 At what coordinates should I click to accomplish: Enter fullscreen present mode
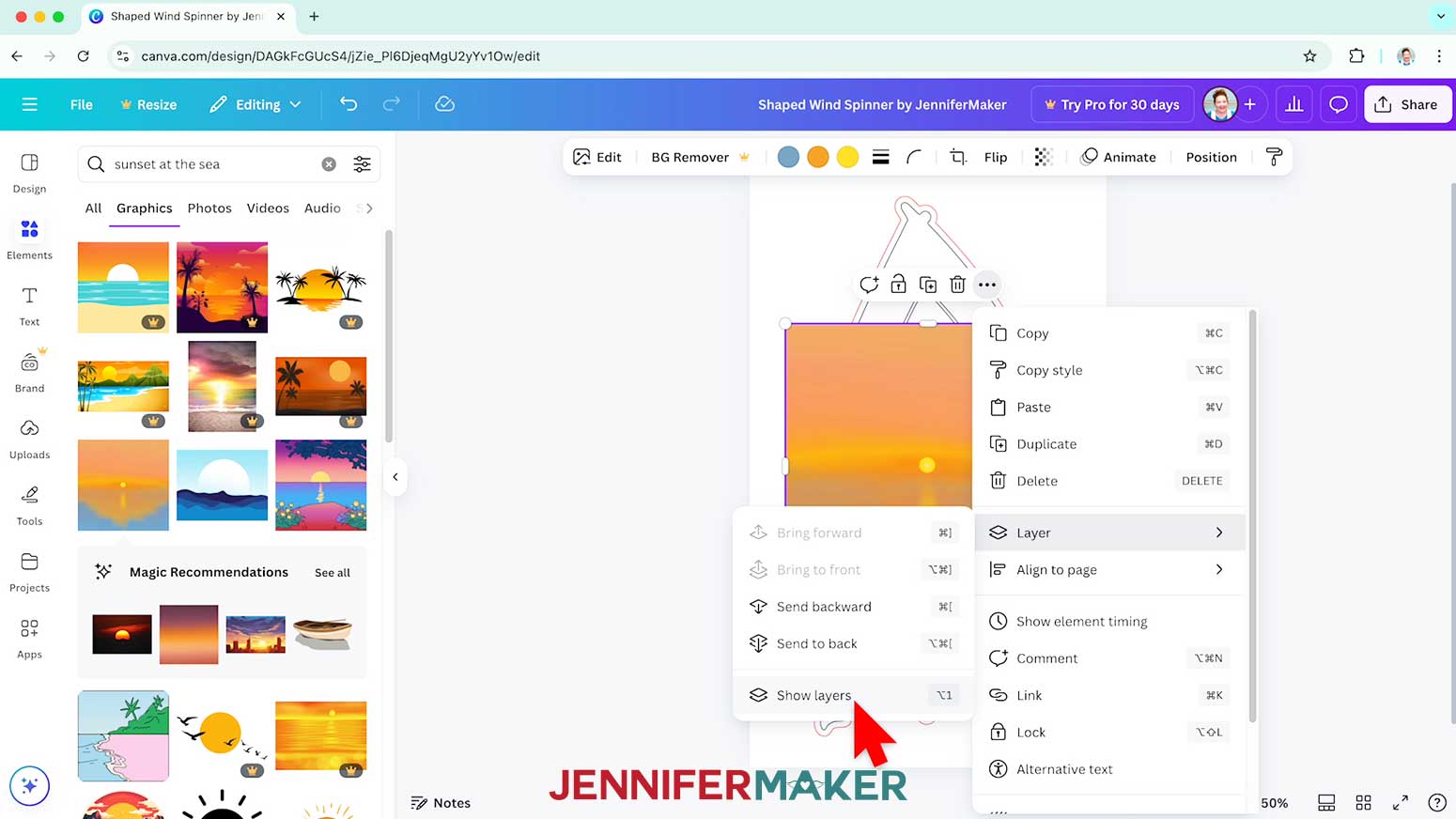(1401, 803)
